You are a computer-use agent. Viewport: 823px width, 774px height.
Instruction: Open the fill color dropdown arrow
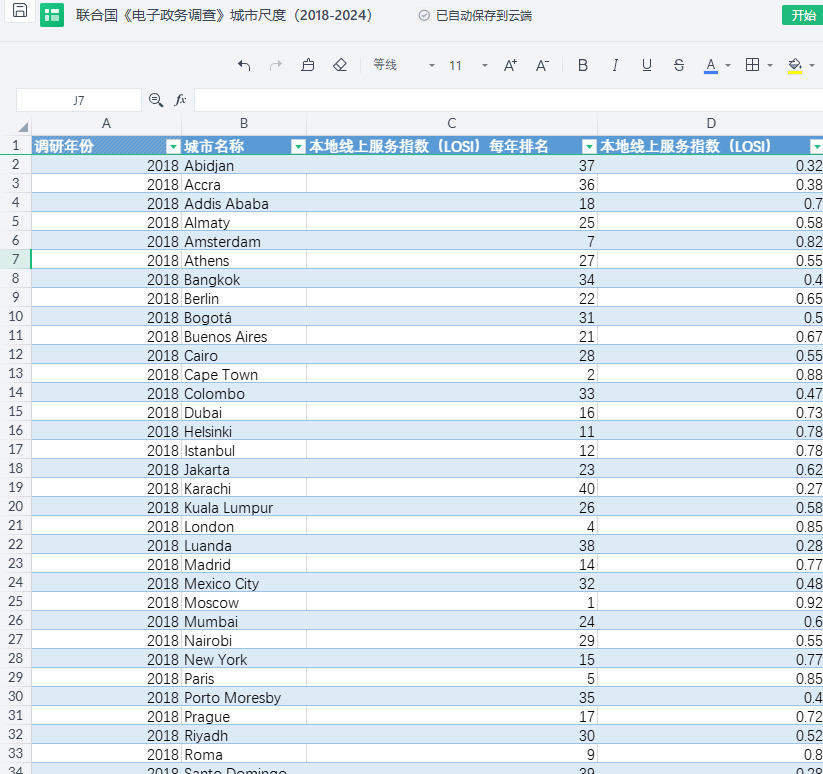(812, 66)
